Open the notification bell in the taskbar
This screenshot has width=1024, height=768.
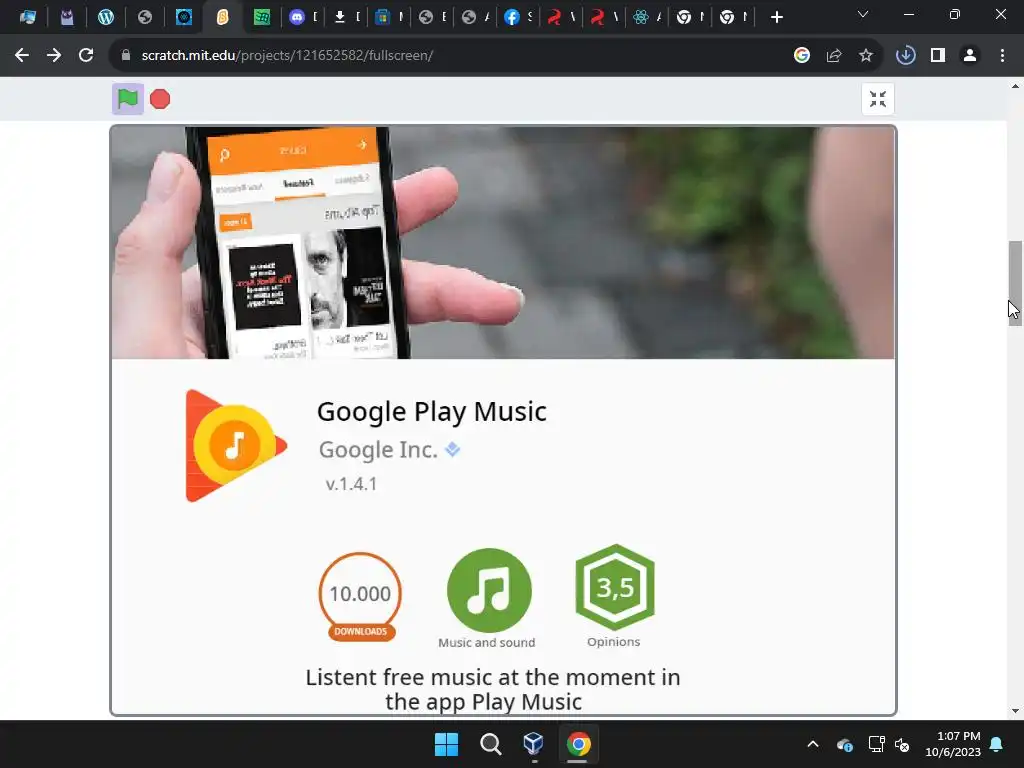997,744
